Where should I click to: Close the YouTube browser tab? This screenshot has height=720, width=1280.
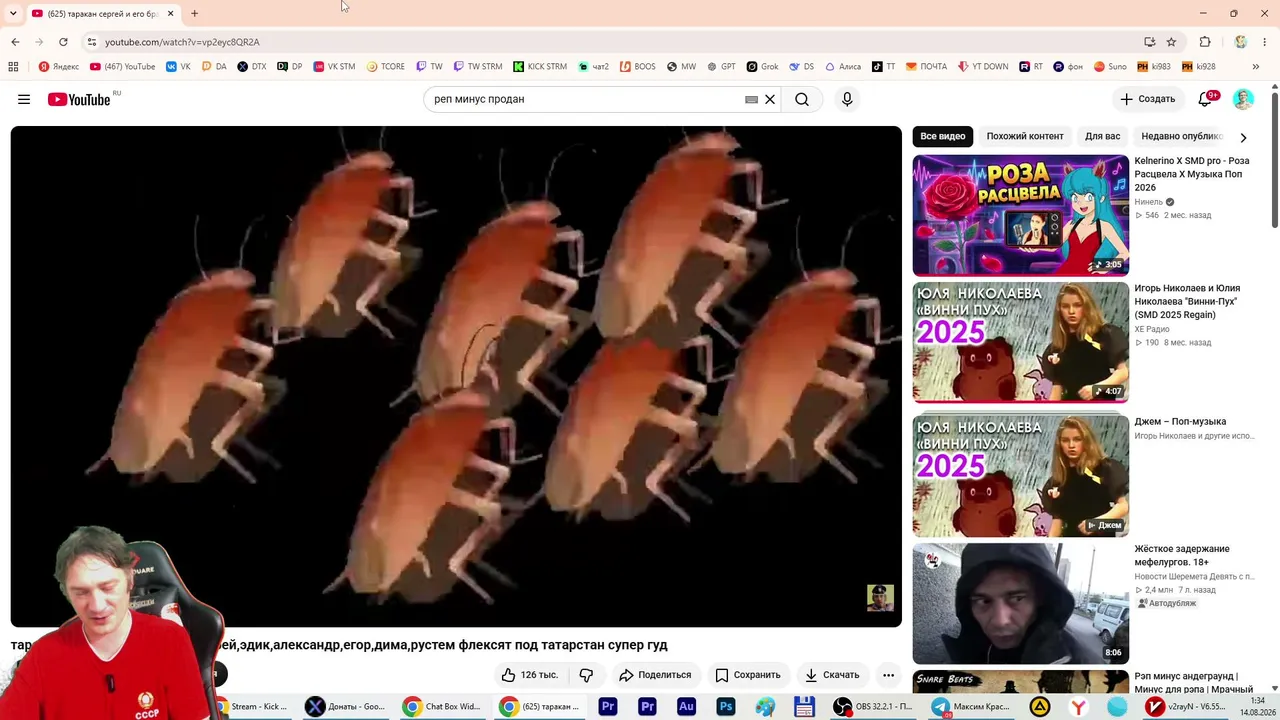point(170,13)
